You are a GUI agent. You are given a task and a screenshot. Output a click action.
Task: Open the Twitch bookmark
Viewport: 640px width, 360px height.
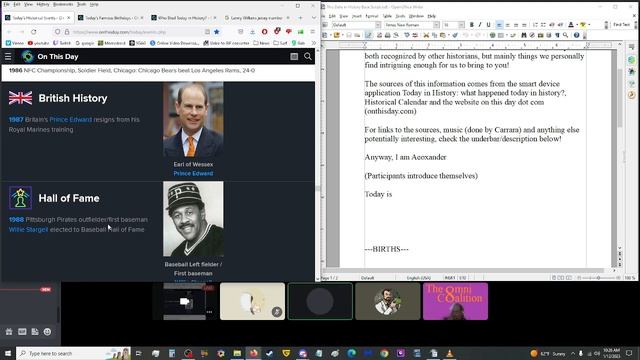pos(62,43)
